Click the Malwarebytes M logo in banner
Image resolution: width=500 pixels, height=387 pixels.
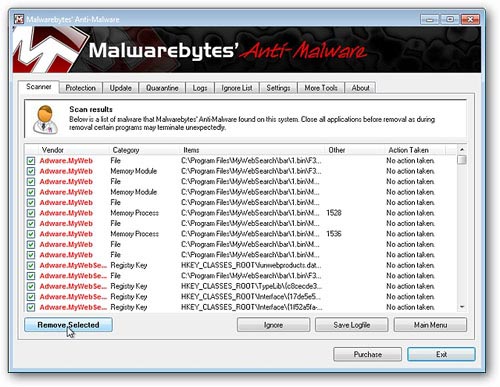pos(47,50)
